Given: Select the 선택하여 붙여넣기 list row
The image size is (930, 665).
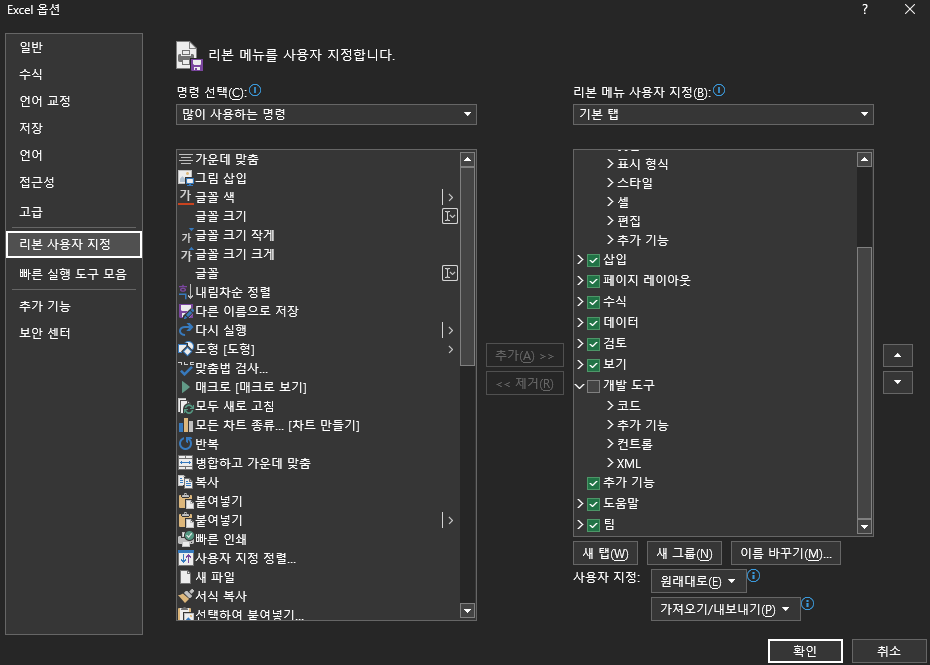Looking at the screenshot, I should click(319, 613).
